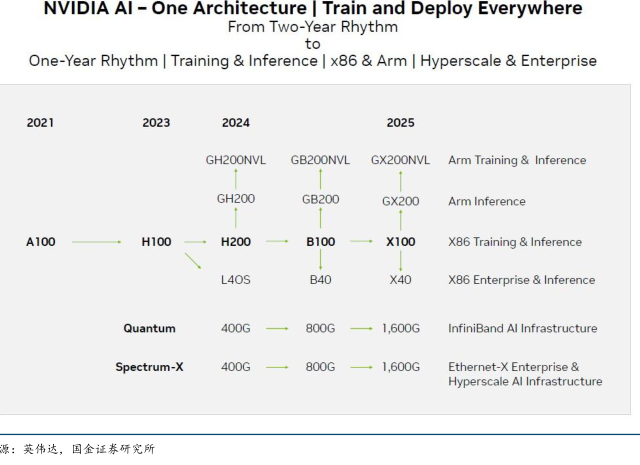Image resolution: width=640 pixels, height=465 pixels.
Task: Click the upward arrow above GH200
Action: (x=236, y=179)
